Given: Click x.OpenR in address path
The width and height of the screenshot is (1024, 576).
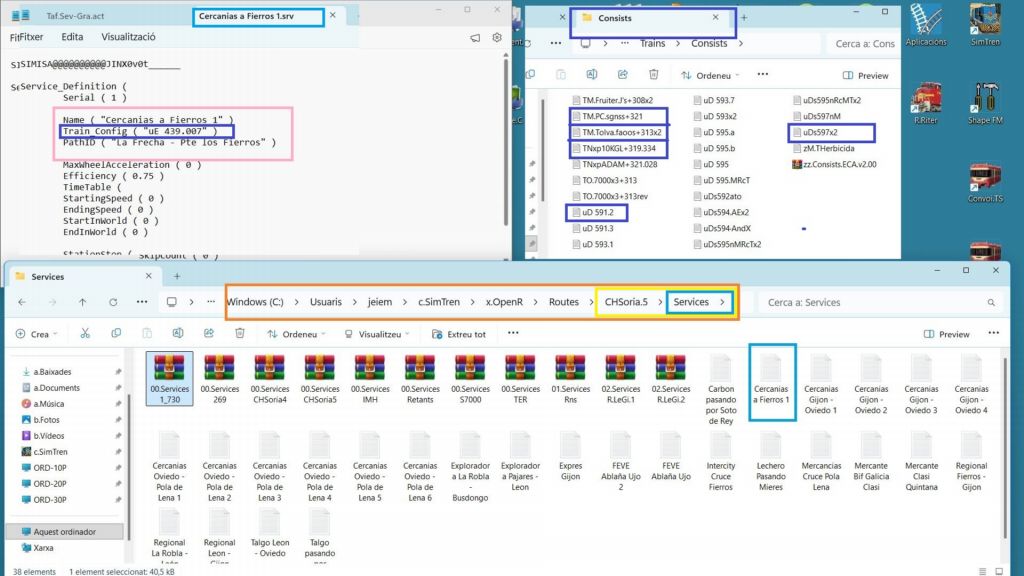Looking at the screenshot, I should [x=504, y=302].
